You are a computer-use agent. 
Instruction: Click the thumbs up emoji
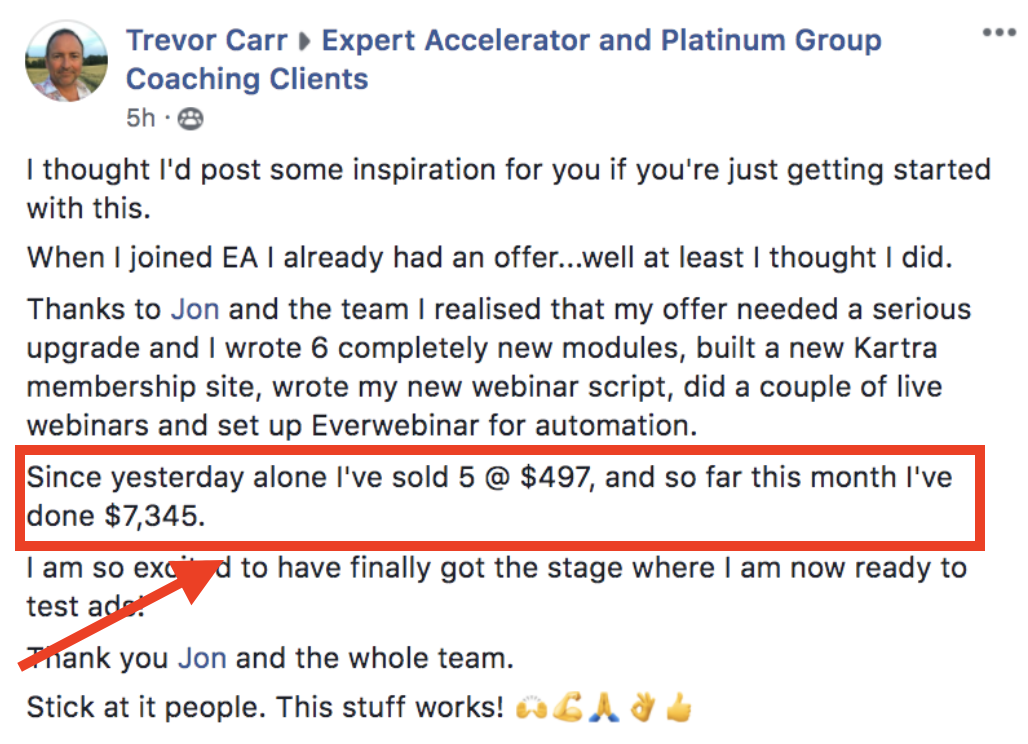tap(679, 707)
